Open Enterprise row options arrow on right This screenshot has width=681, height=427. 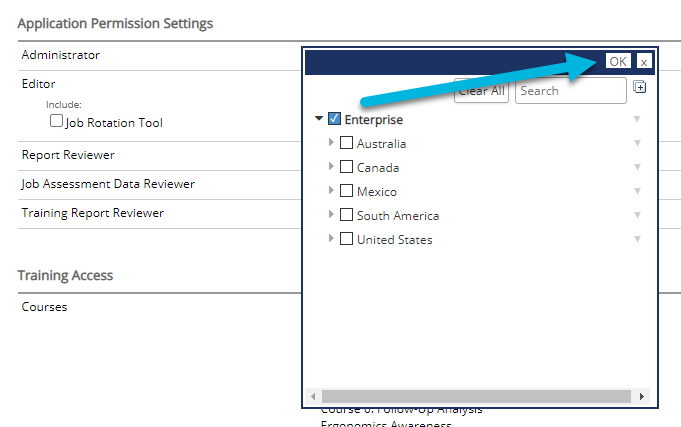tap(637, 119)
